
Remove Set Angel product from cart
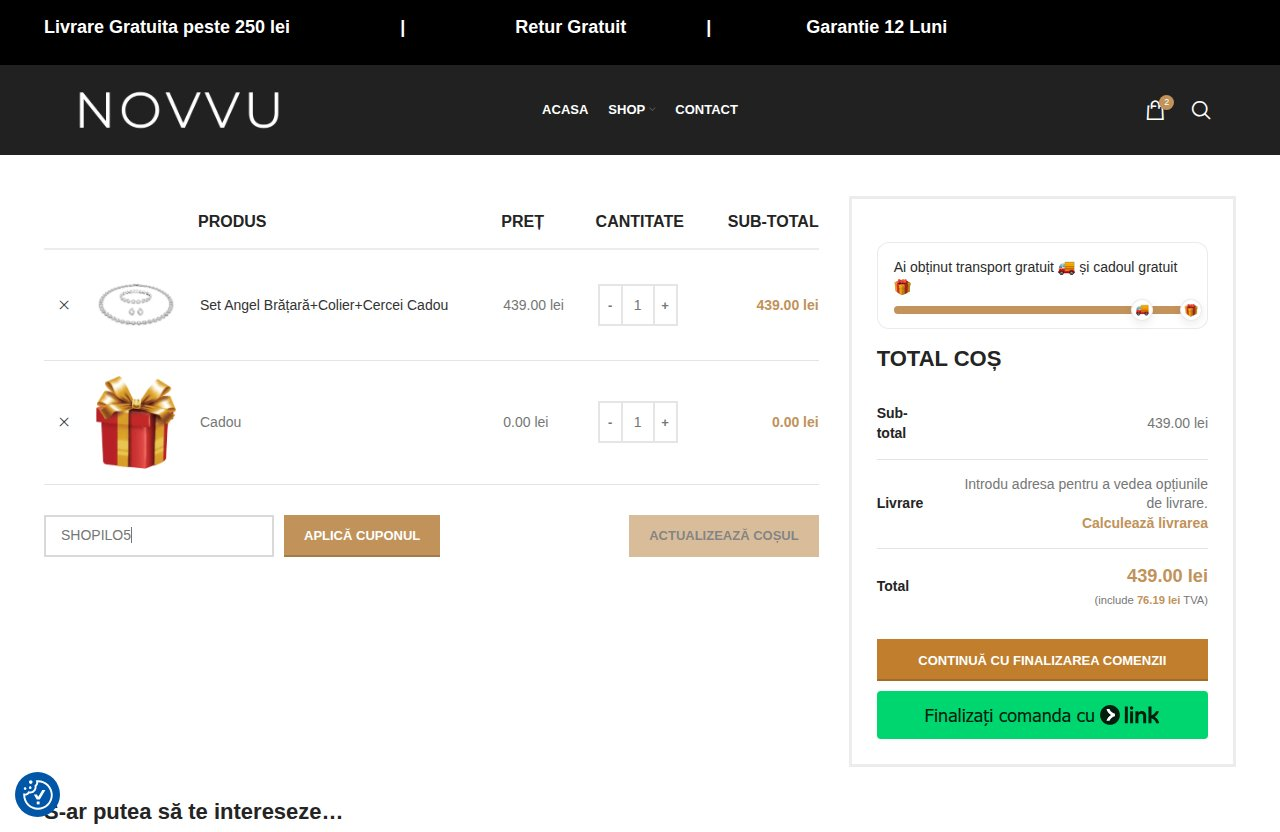tap(64, 305)
